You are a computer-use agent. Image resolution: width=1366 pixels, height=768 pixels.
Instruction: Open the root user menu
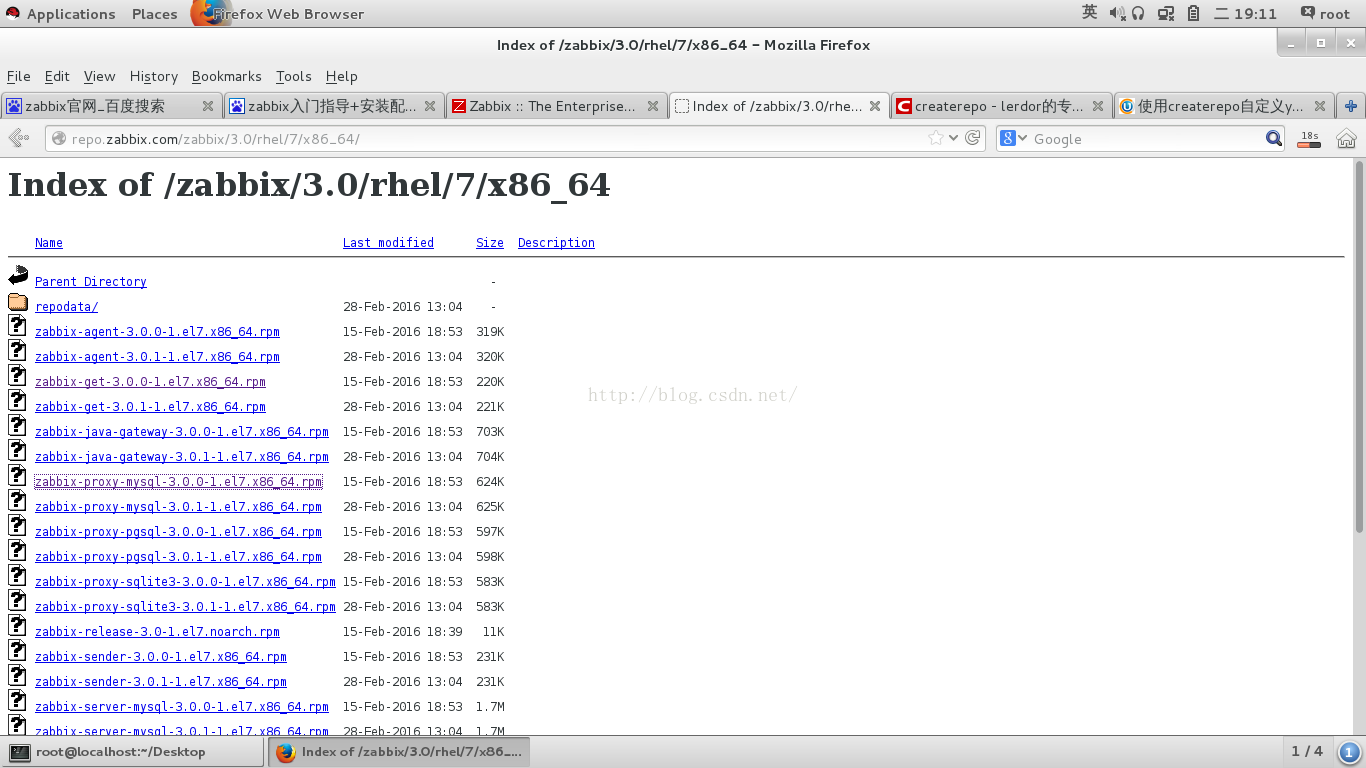tap(1325, 13)
